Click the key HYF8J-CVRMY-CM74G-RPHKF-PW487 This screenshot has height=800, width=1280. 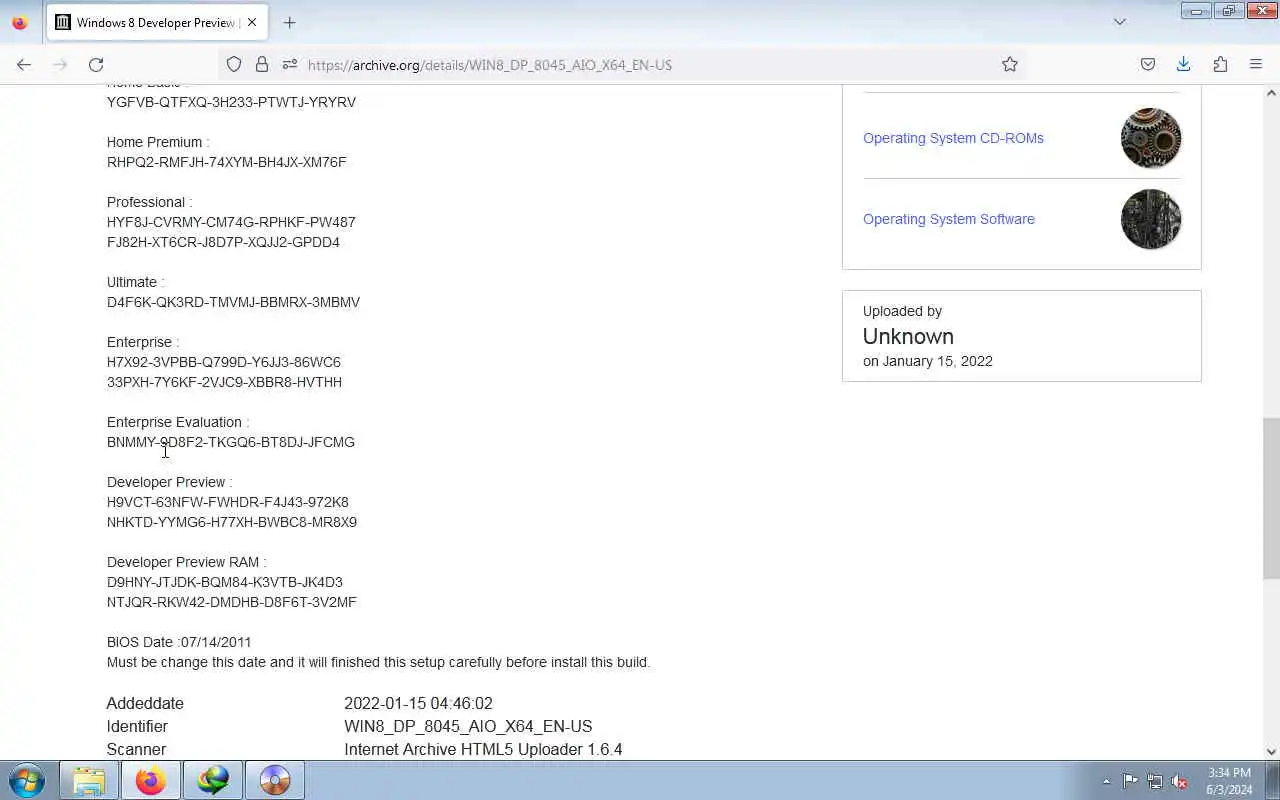(x=231, y=222)
